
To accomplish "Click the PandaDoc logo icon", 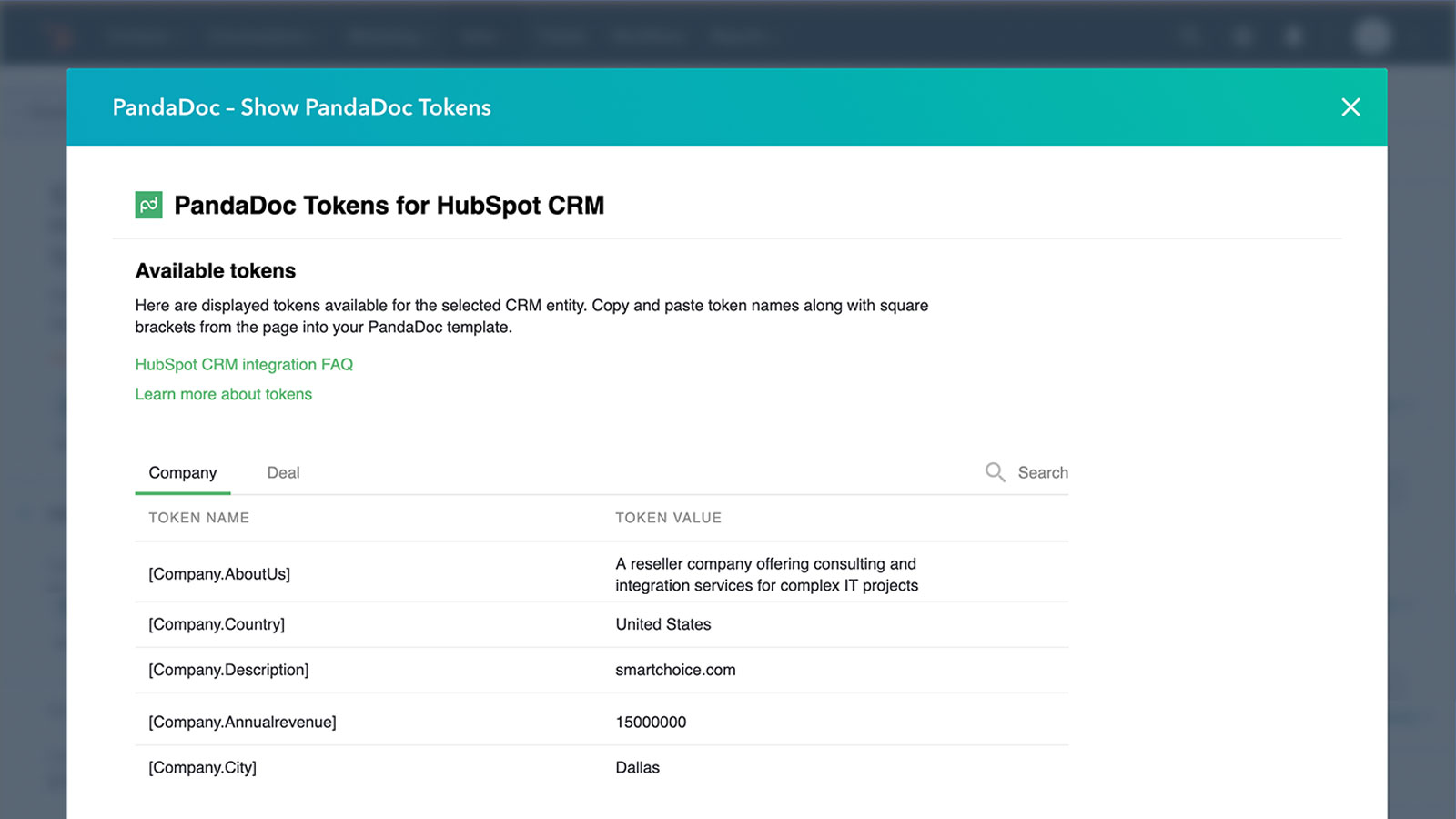I will [147, 205].
